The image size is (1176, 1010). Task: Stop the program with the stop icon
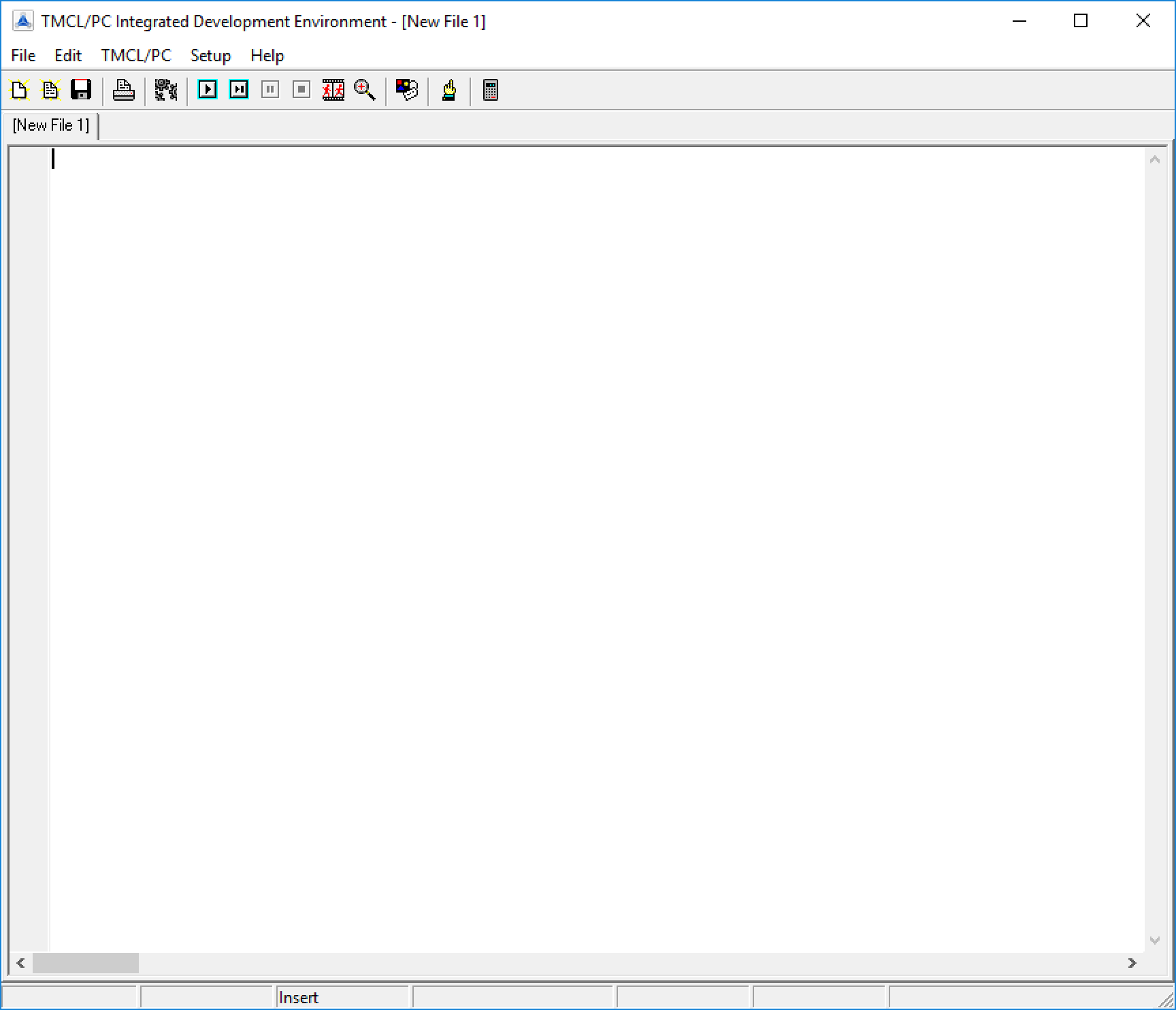[301, 90]
